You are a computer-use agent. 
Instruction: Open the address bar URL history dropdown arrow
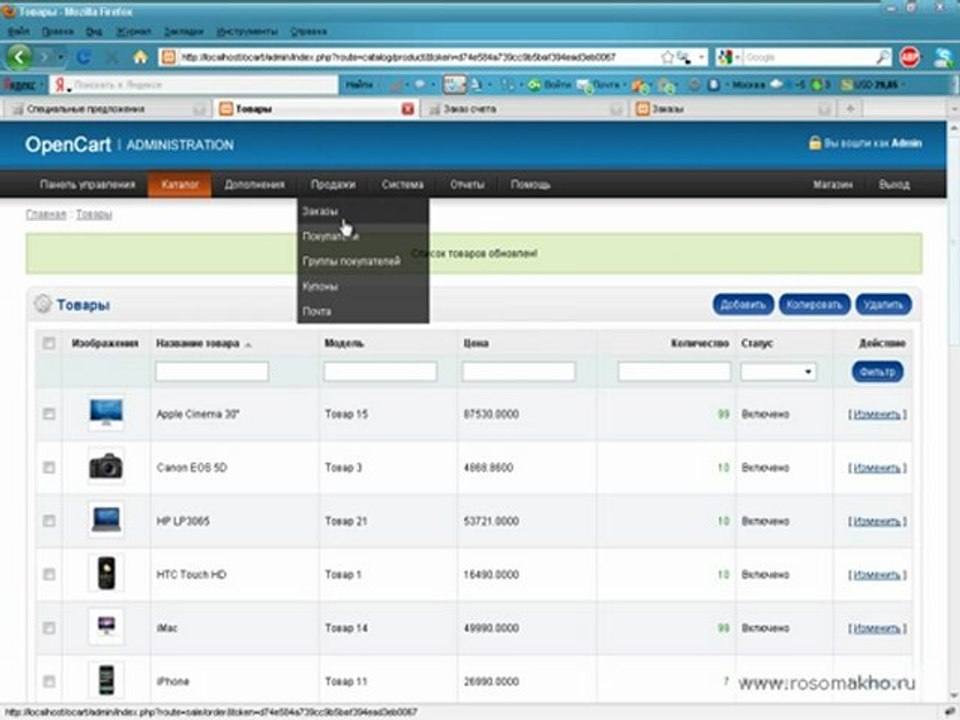(x=701, y=57)
